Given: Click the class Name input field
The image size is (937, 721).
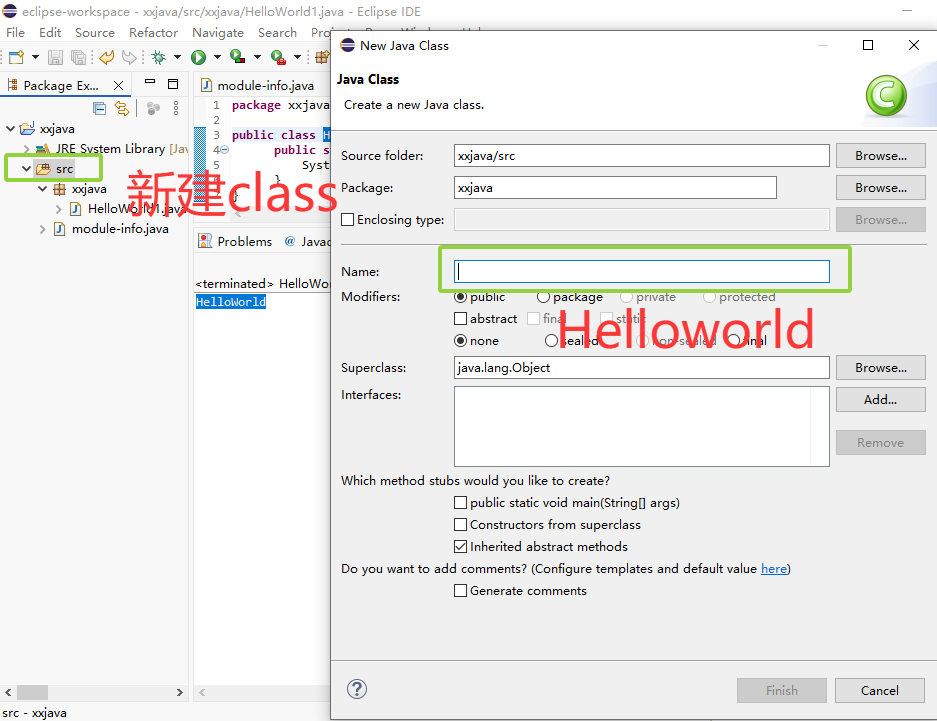Looking at the screenshot, I should [x=641, y=271].
